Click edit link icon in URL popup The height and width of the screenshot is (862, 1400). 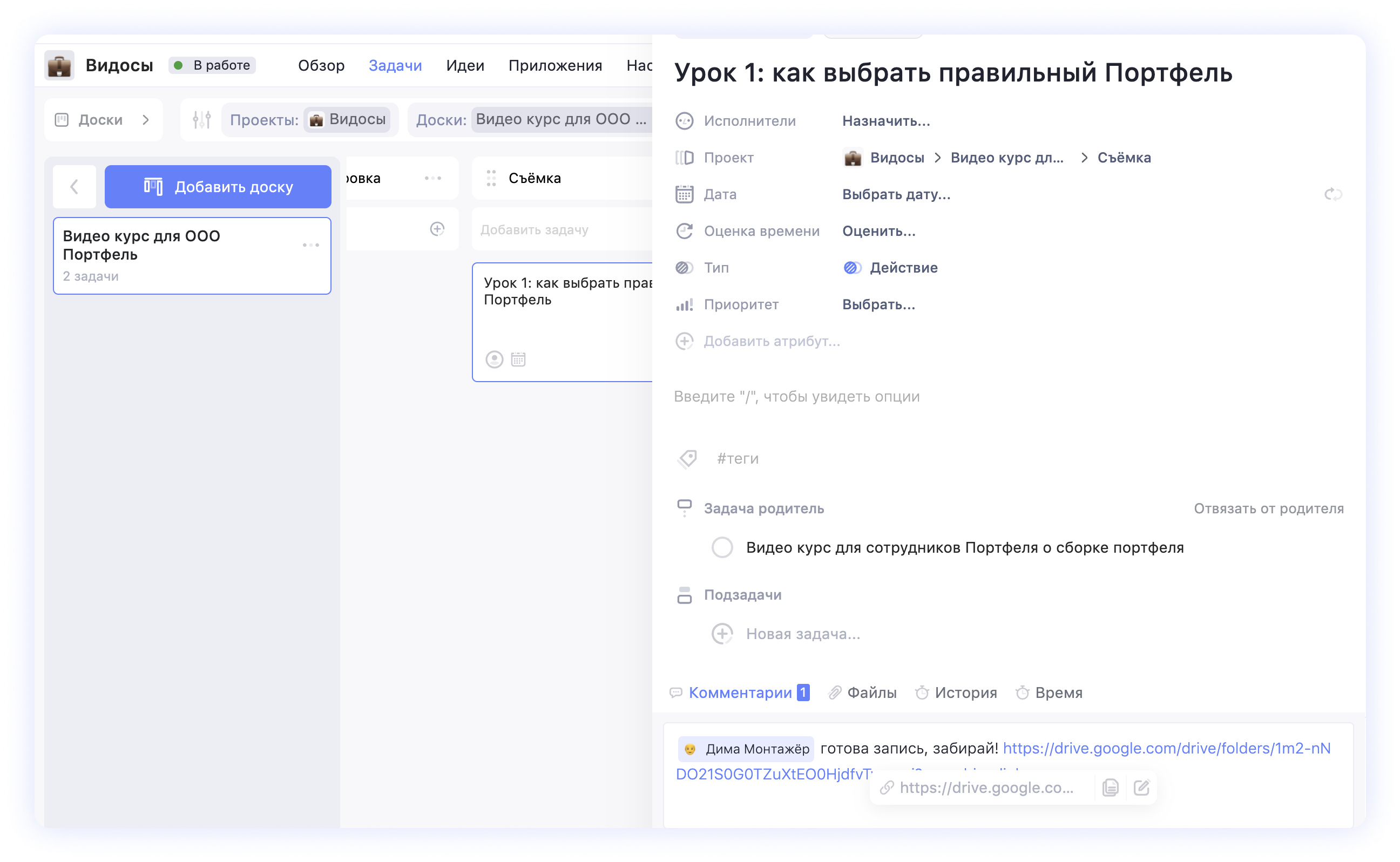coord(1142,788)
